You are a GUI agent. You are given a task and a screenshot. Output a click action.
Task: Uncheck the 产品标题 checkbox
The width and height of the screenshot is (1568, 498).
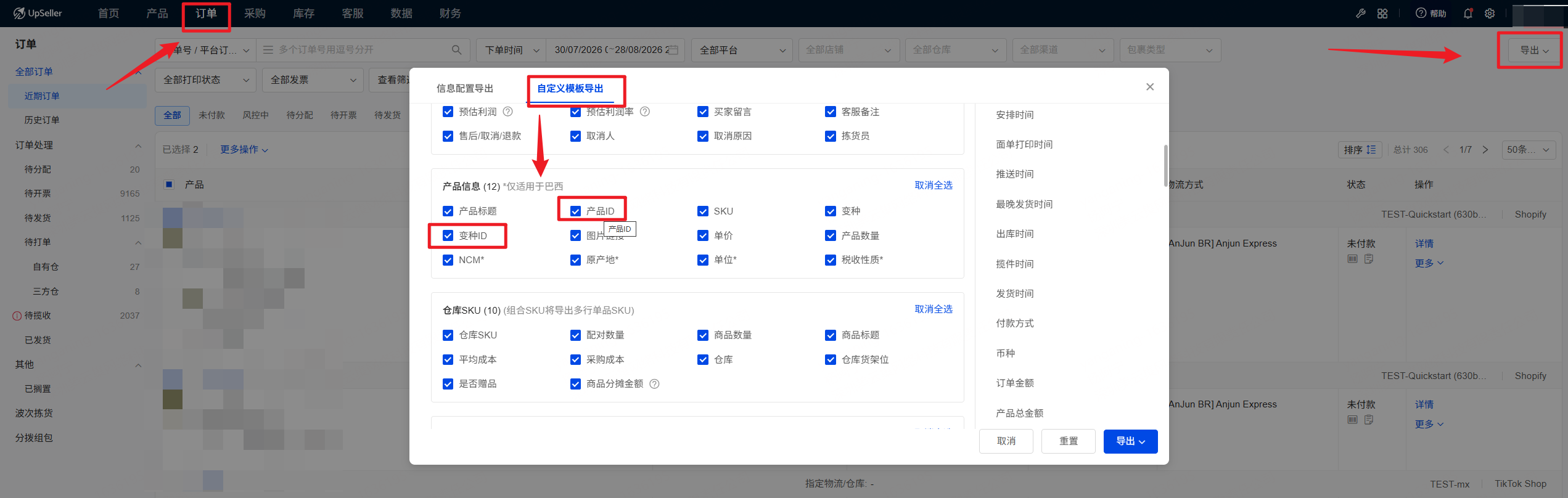tap(448, 211)
